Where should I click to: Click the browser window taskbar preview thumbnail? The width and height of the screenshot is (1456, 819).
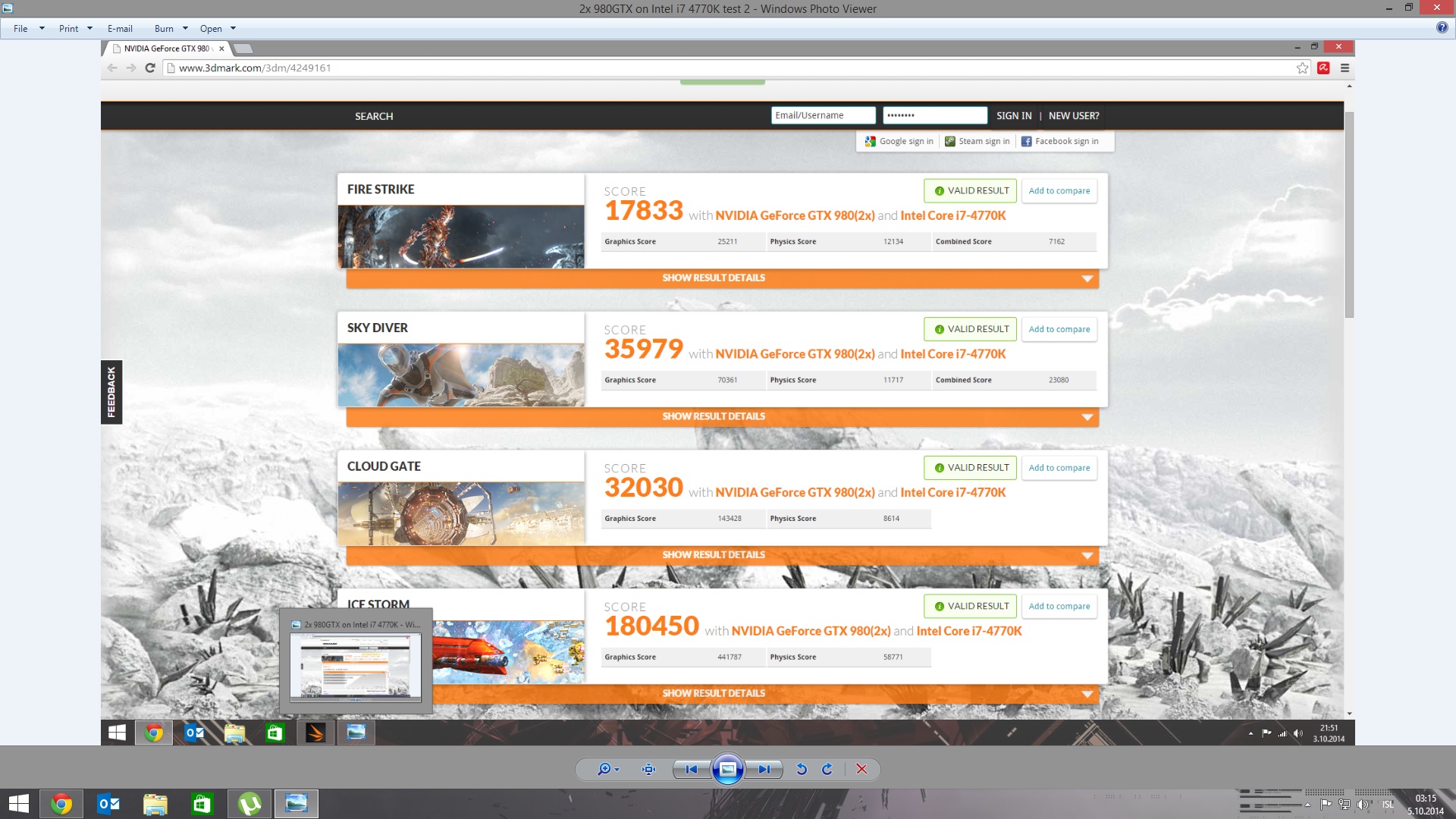[356, 667]
